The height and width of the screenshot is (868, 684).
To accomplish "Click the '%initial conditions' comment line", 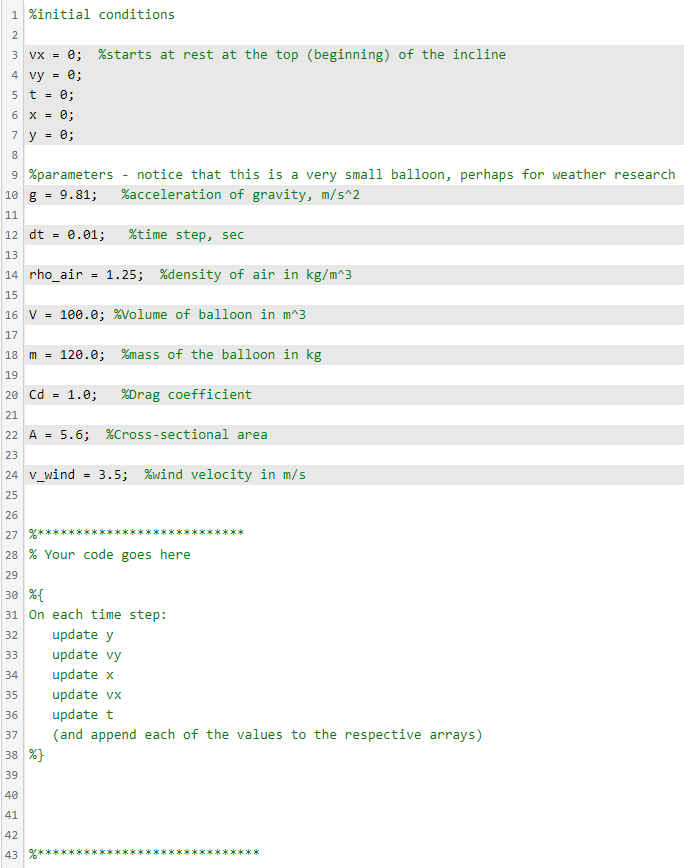I will [102, 15].
